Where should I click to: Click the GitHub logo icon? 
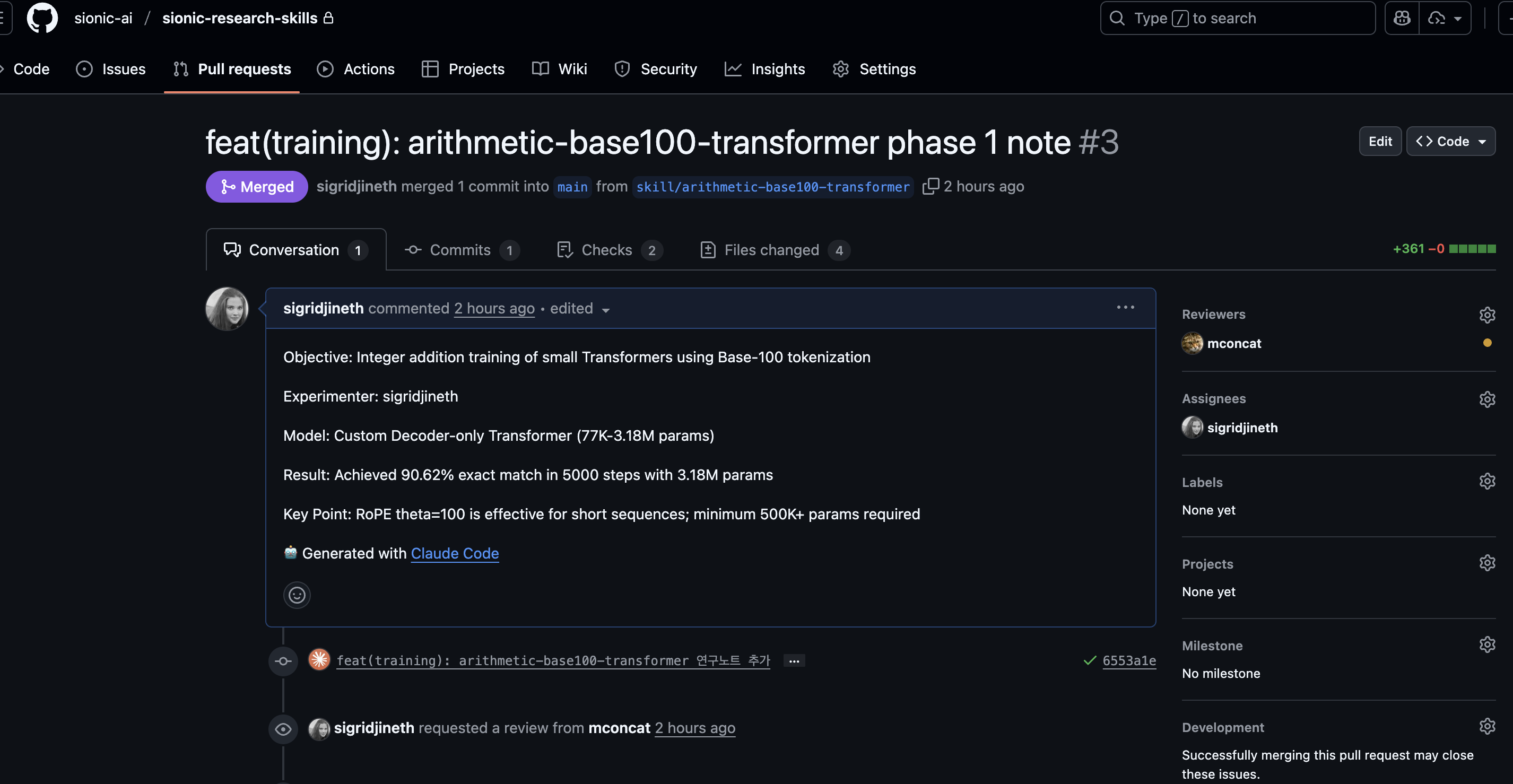click(42, 18)
